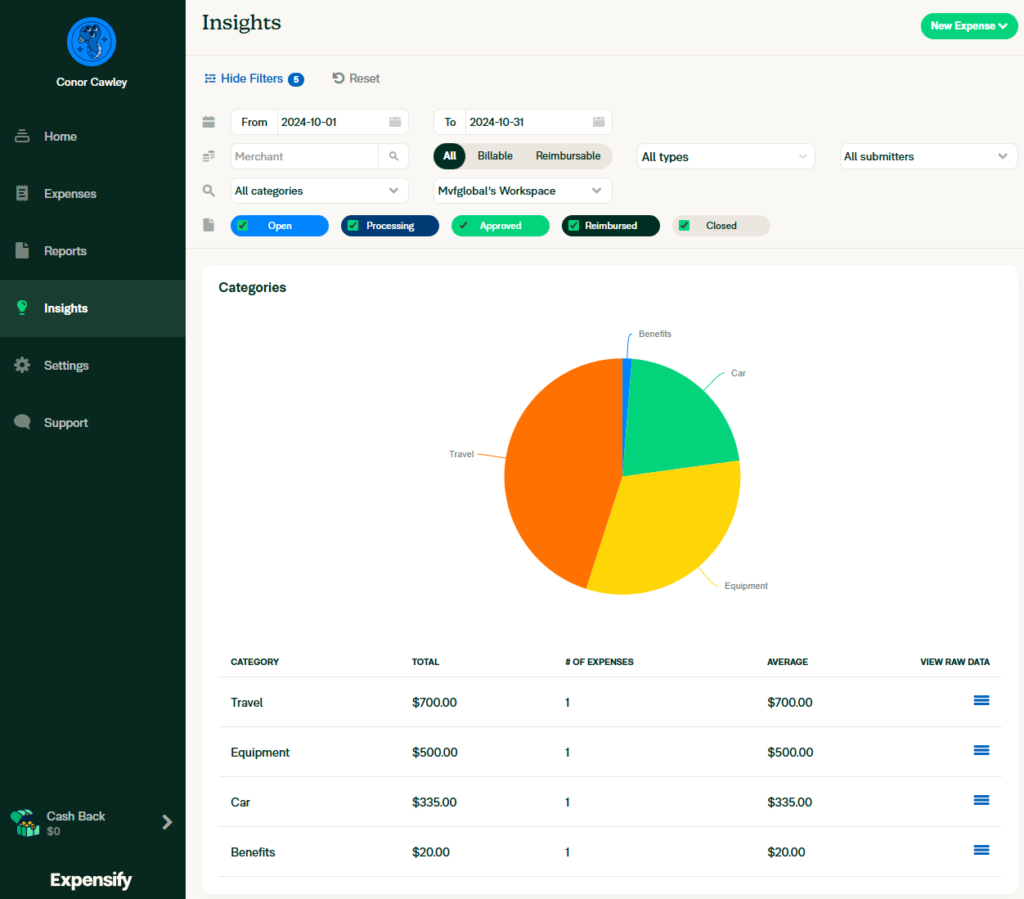This screenshot has width=1024, height=899.
Task: Select the Reimbursable filter tab
Action: click(x=567, y=156)
